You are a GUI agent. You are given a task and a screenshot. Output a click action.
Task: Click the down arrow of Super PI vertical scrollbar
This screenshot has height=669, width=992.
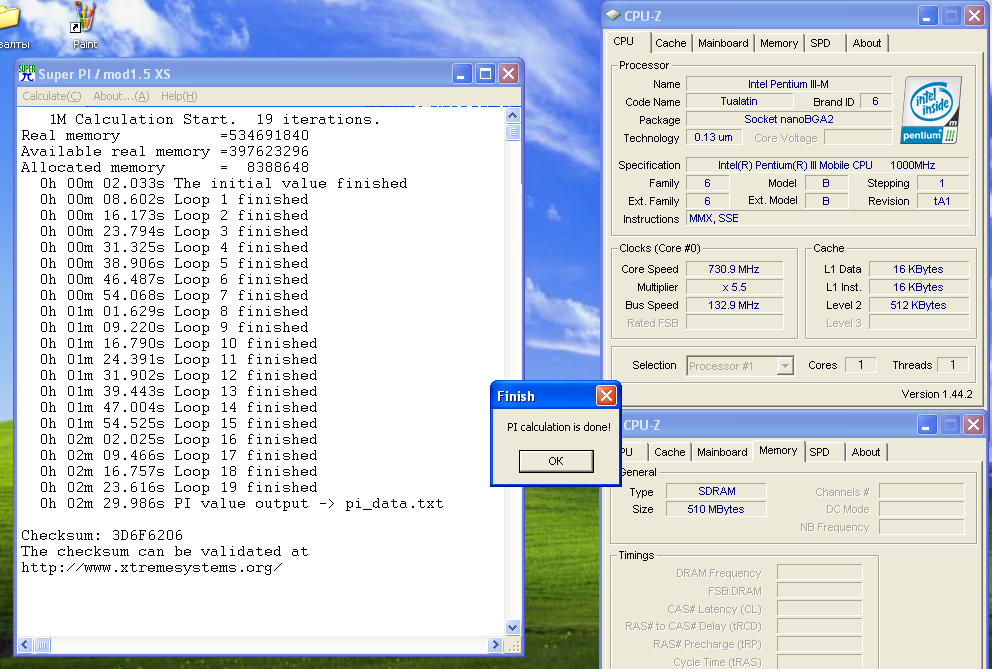pos(513,627)
